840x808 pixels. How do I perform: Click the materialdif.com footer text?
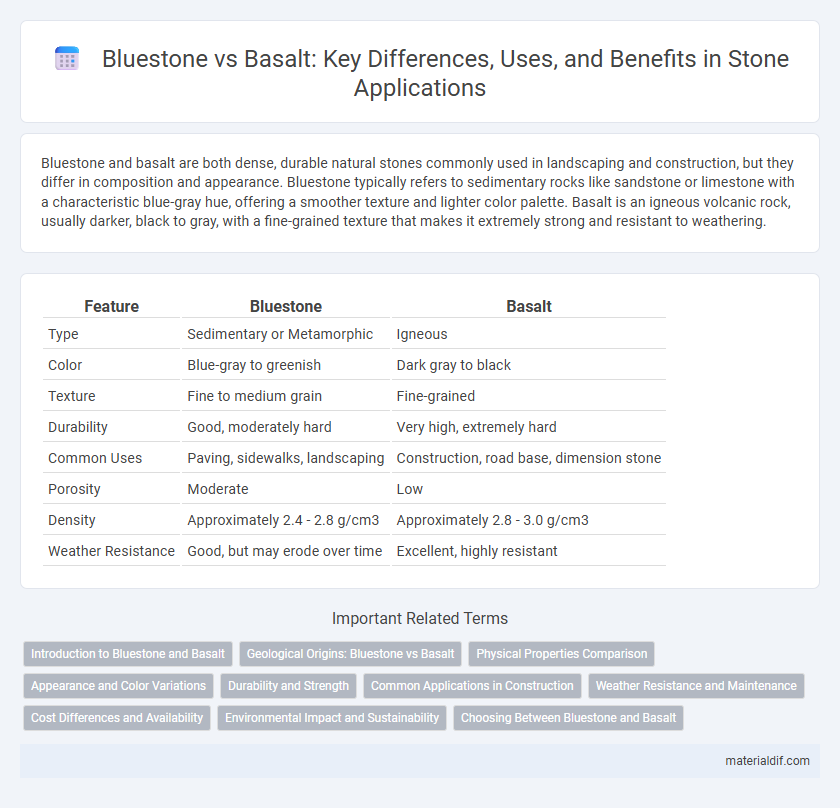(x=767, y=761)
